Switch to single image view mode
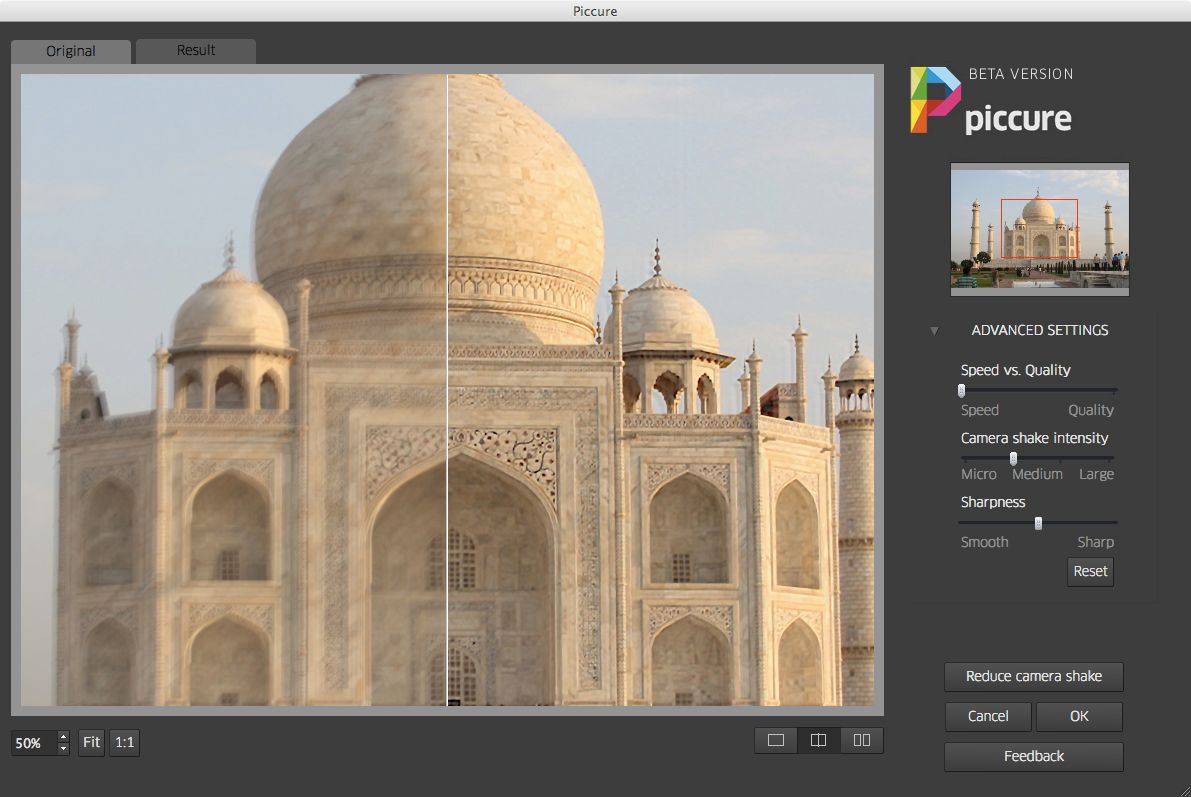Image resolution: width=1191 pixels, height=797 pixels. click(x=776, y=741)
